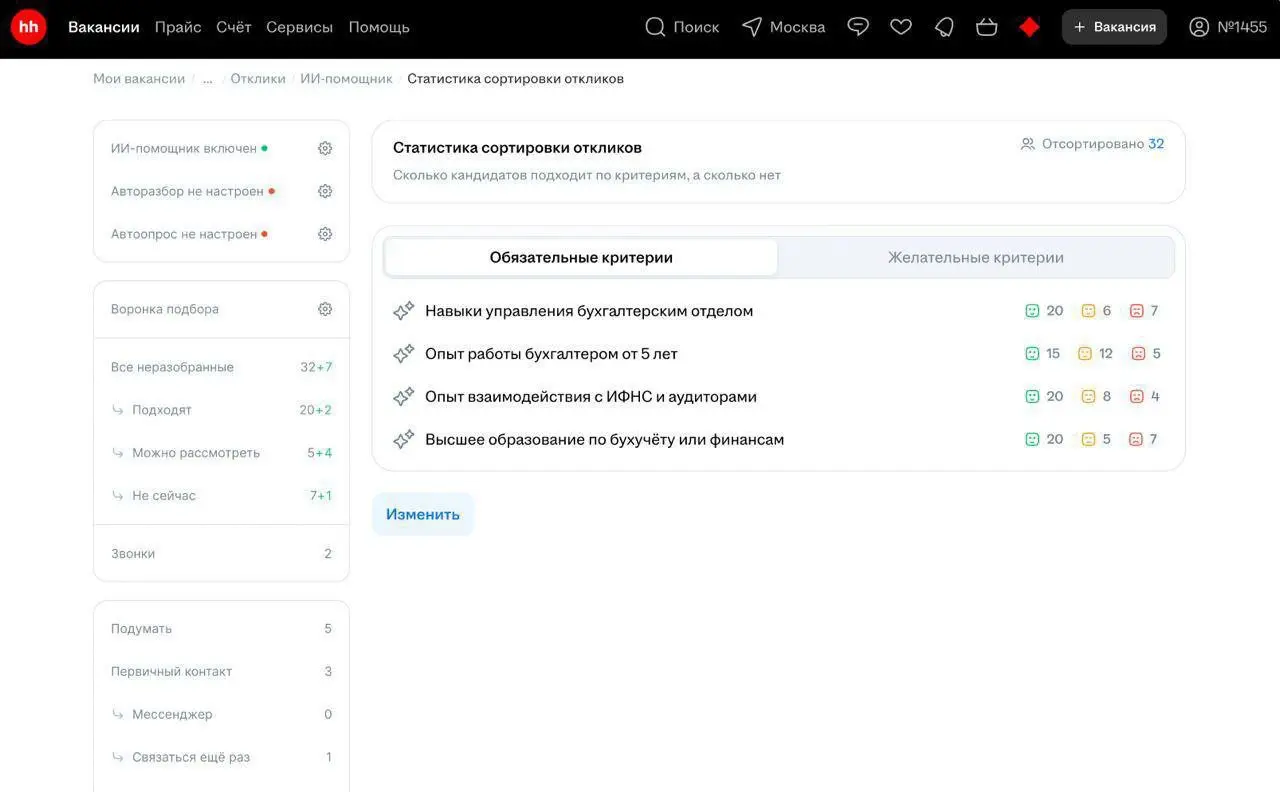The width and height of the screenshot is (1280, 792).
Task: Open the basket icon in the top bar
Action: [x=986, y=27]
